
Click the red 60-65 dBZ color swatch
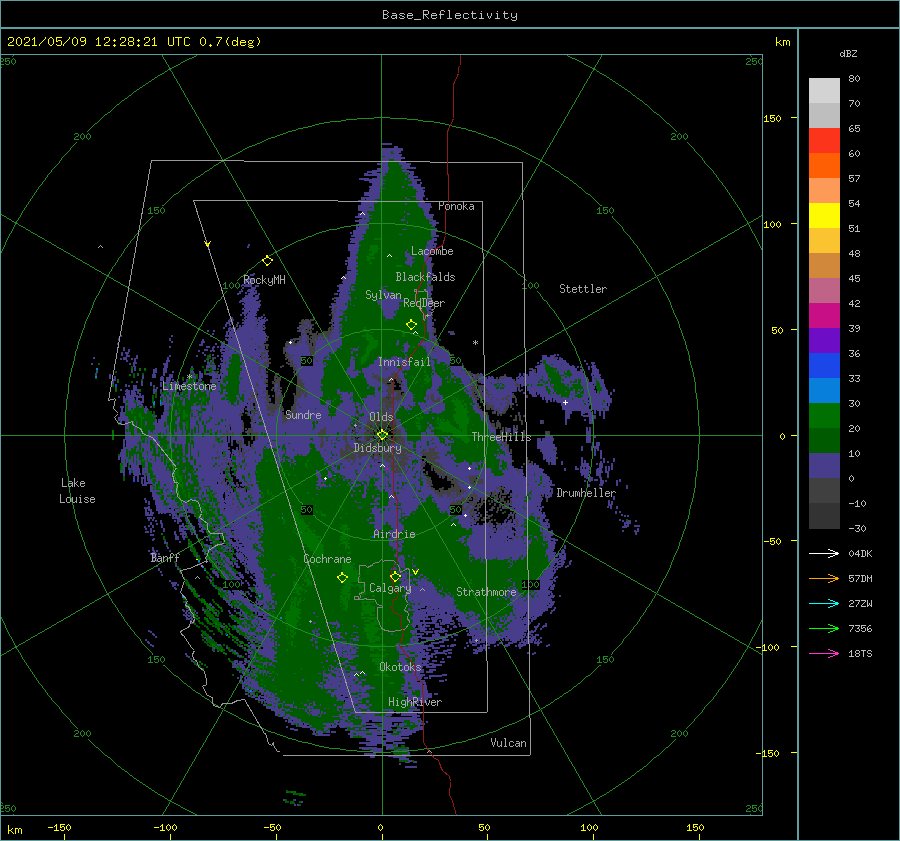coord(824,140)
